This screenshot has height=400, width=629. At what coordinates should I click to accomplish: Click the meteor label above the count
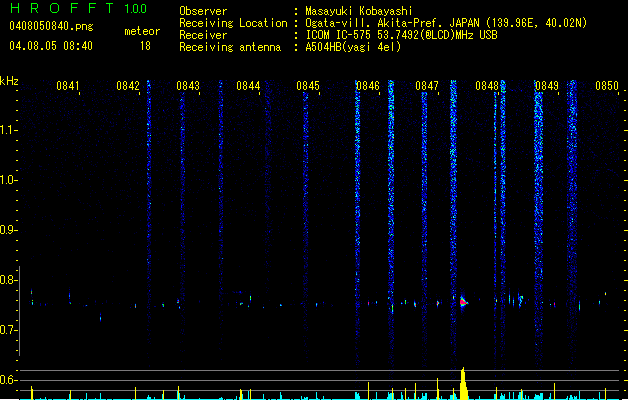pyautogui.click(x=142, y=31)
